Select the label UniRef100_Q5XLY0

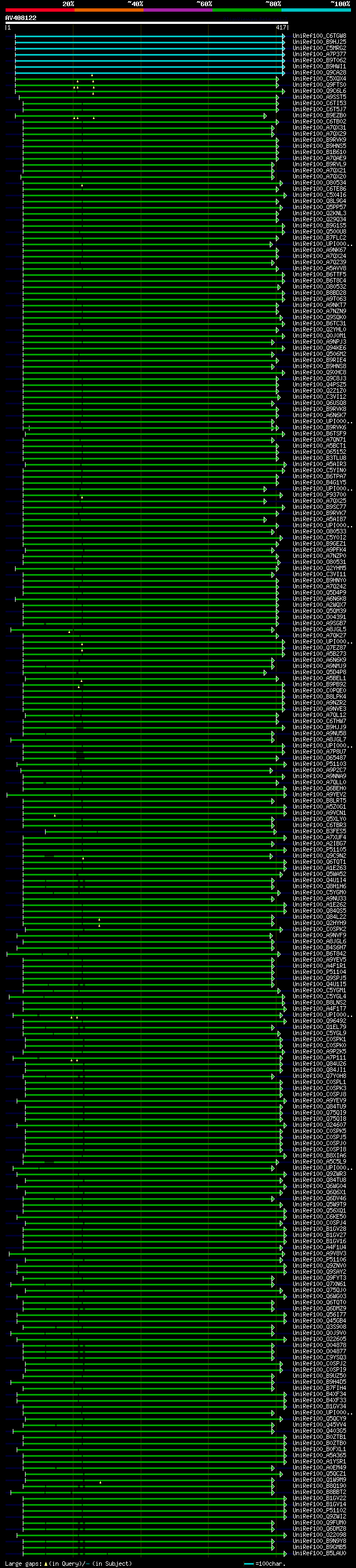[319, 819]
